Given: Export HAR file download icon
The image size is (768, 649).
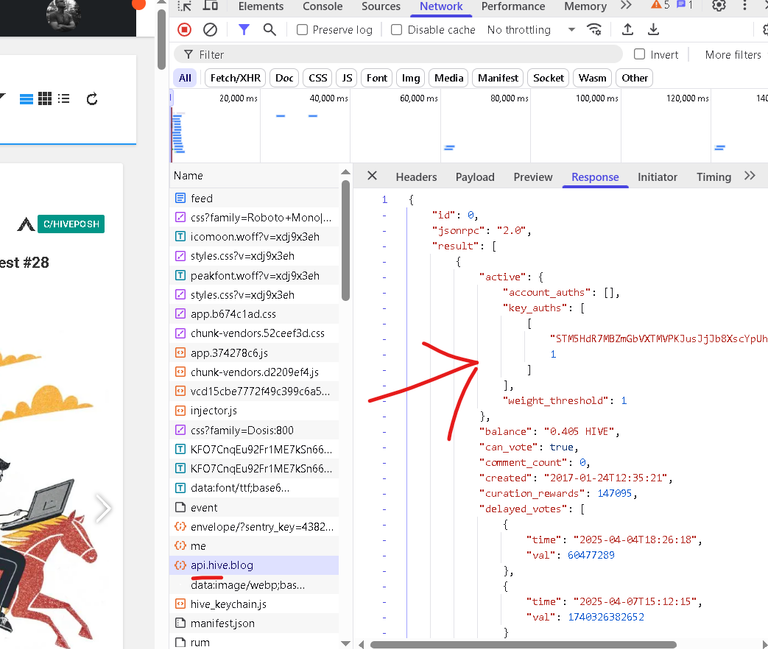Looking at the screenshot, I should tap(653, 30).
